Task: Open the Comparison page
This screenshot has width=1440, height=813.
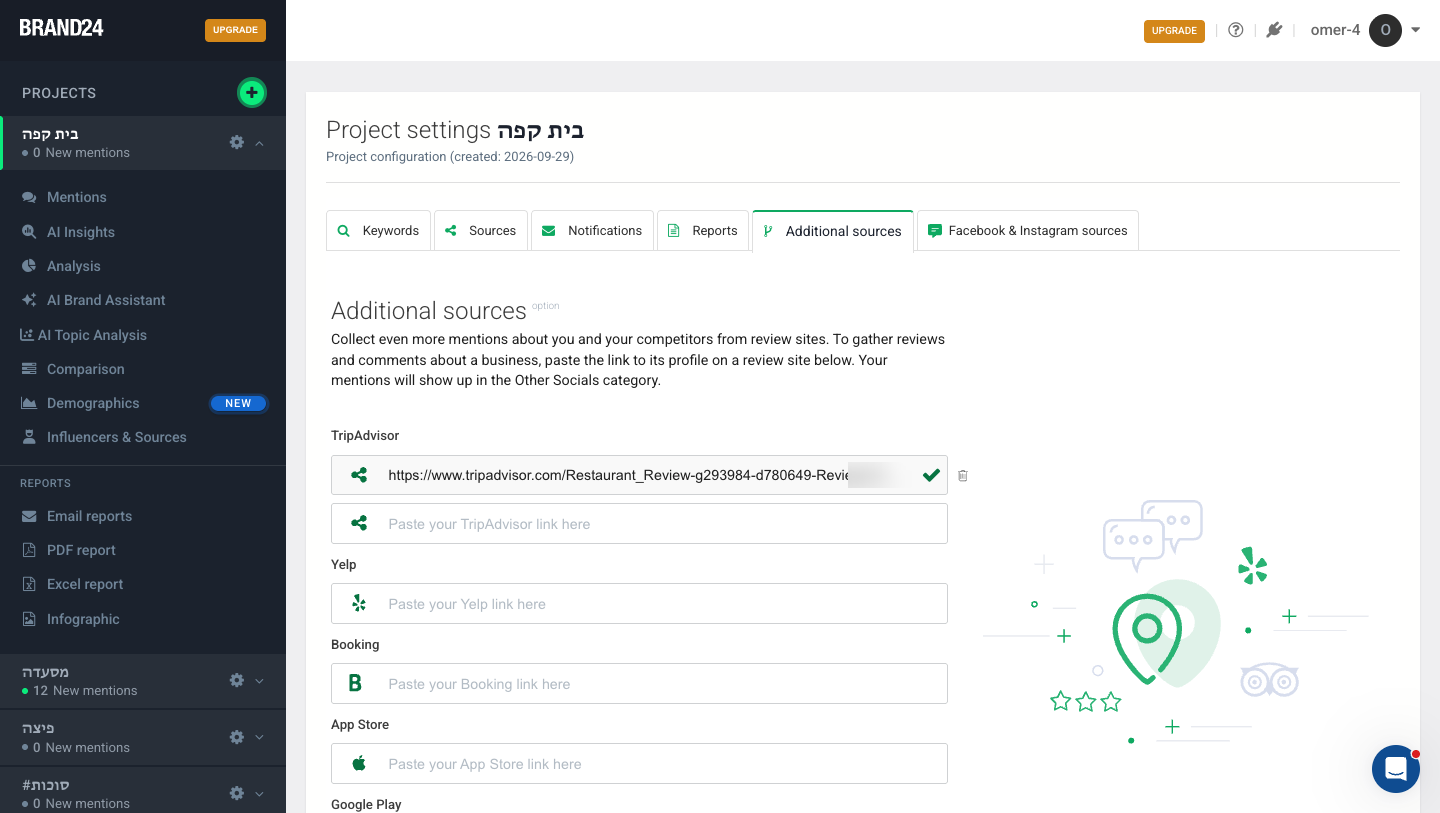Action: pyautogui.click(x=86, y=369)
